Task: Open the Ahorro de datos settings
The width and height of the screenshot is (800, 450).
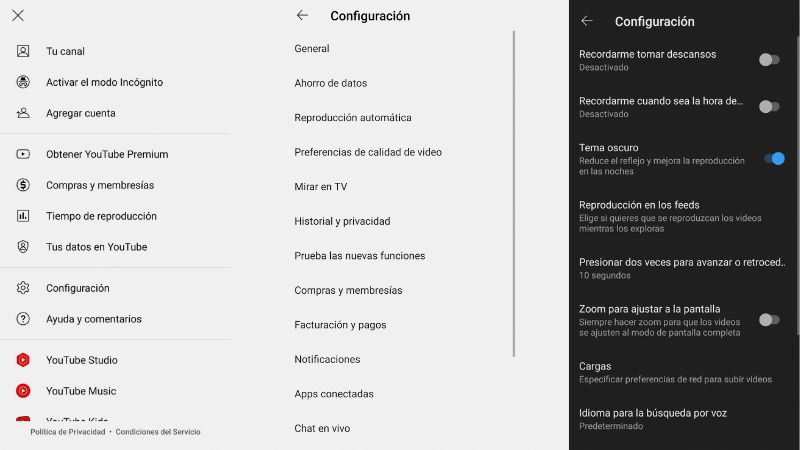Action: pos(331,83)
